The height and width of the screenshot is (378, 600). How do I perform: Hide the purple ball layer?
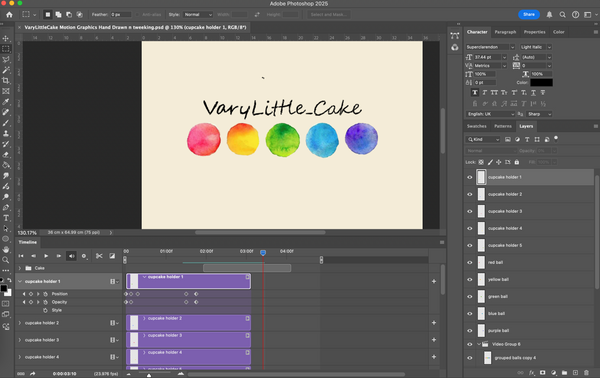click(x=470, y=331)
